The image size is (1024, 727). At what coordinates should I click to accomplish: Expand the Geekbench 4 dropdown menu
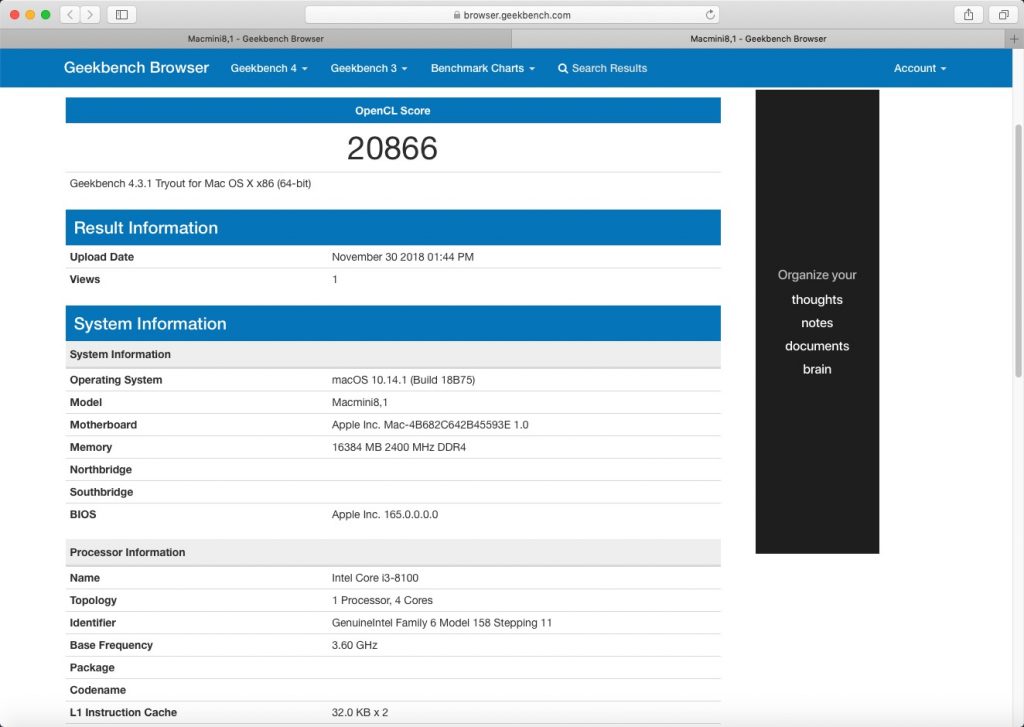tap(268, 68)
